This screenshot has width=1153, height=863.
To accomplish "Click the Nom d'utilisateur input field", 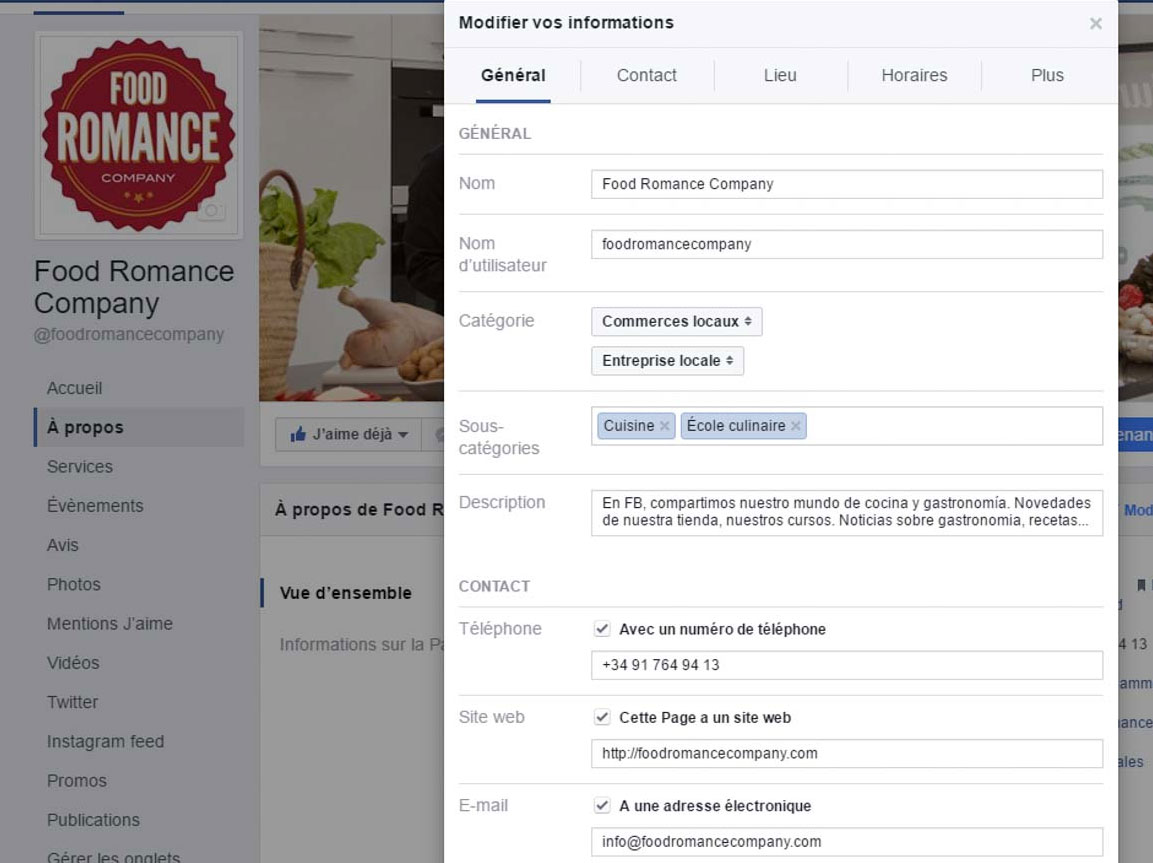I will (x=846, y=244).
